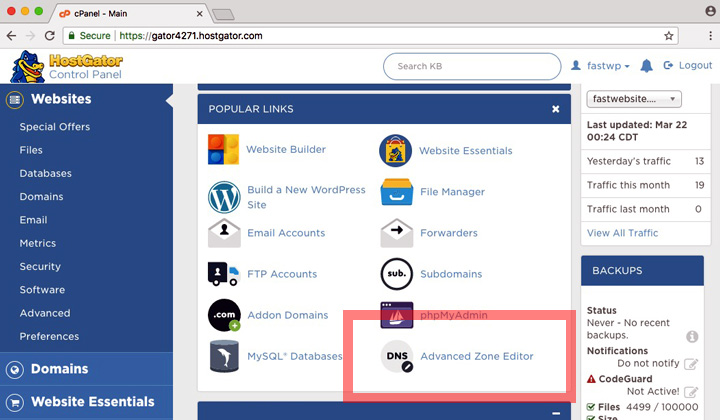Log out using the Logout link

688,66
